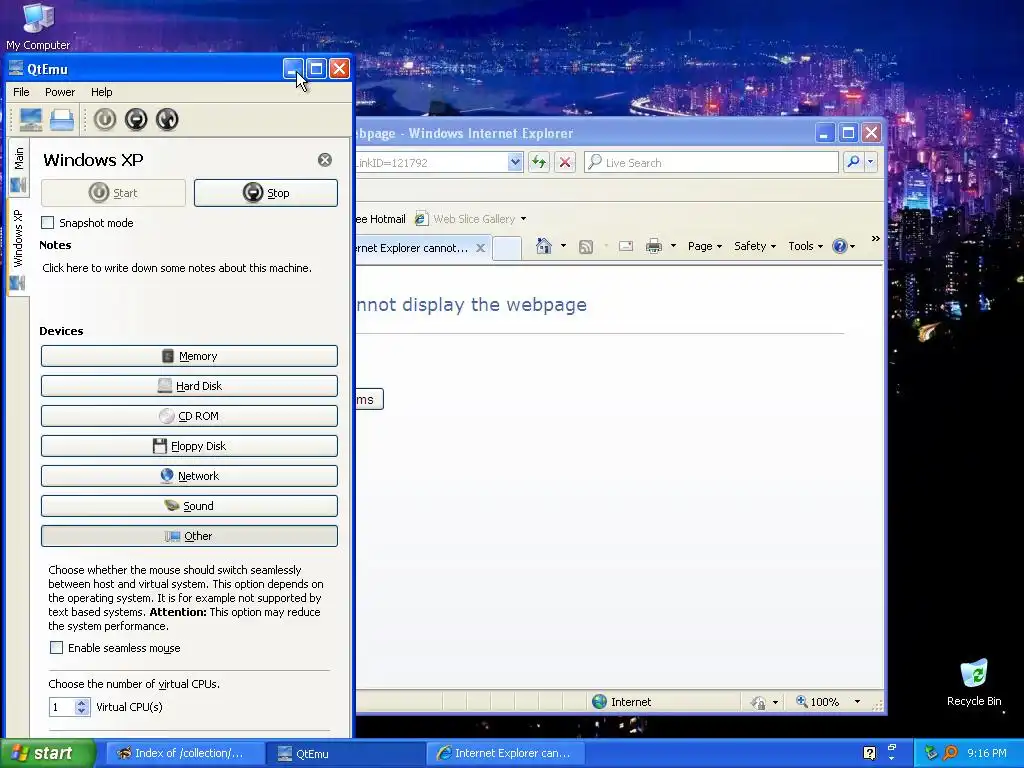Open the Web Slice Gallery favorites item

[x=470, y=219]
